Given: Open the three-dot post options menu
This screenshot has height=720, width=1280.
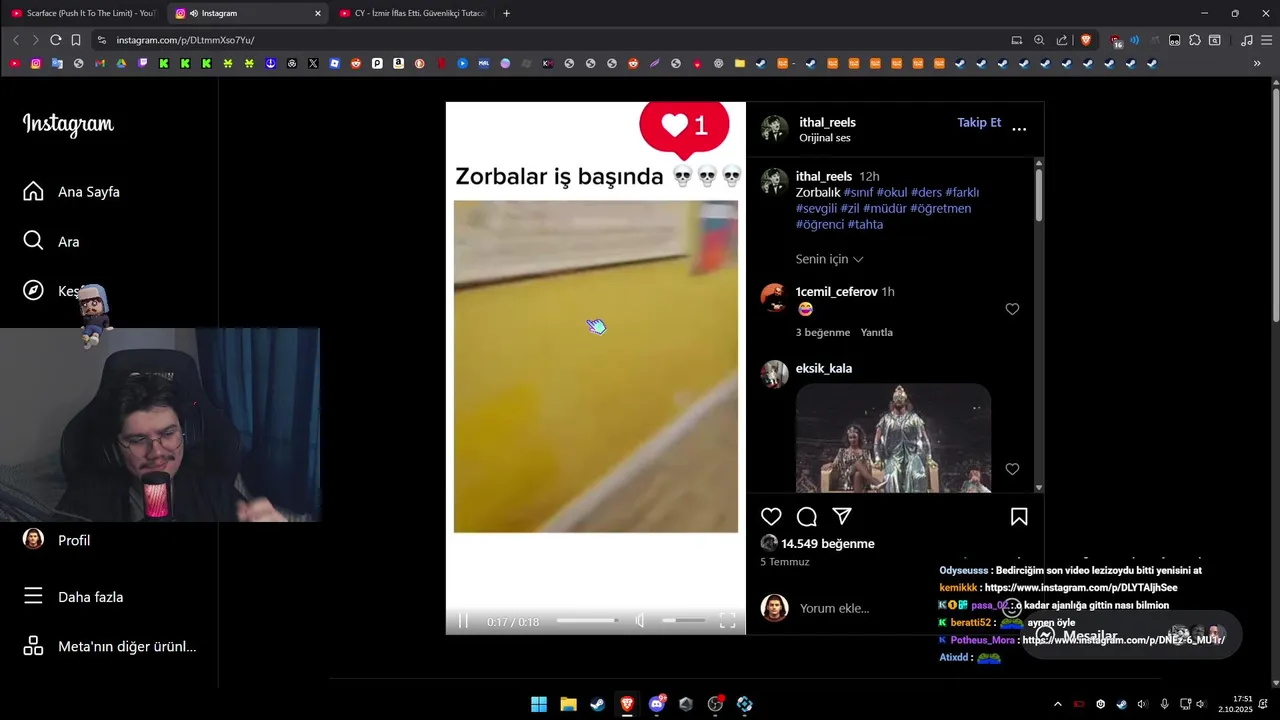Looking at the screenshot, I should click(x=1019, y=129).
